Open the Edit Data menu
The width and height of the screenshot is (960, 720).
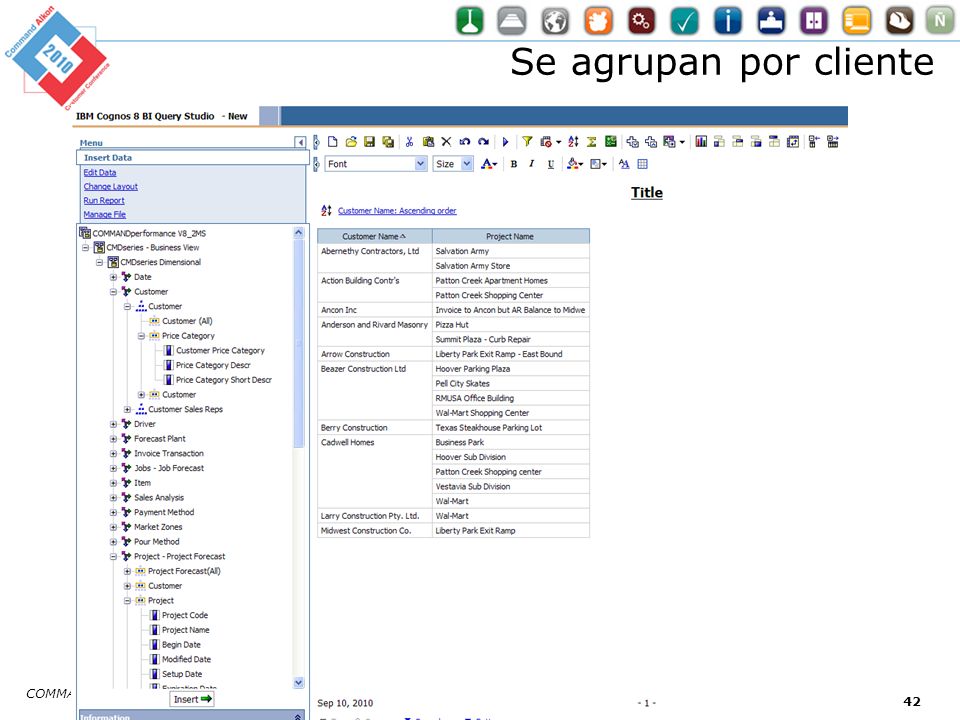(x=100, y=173)
